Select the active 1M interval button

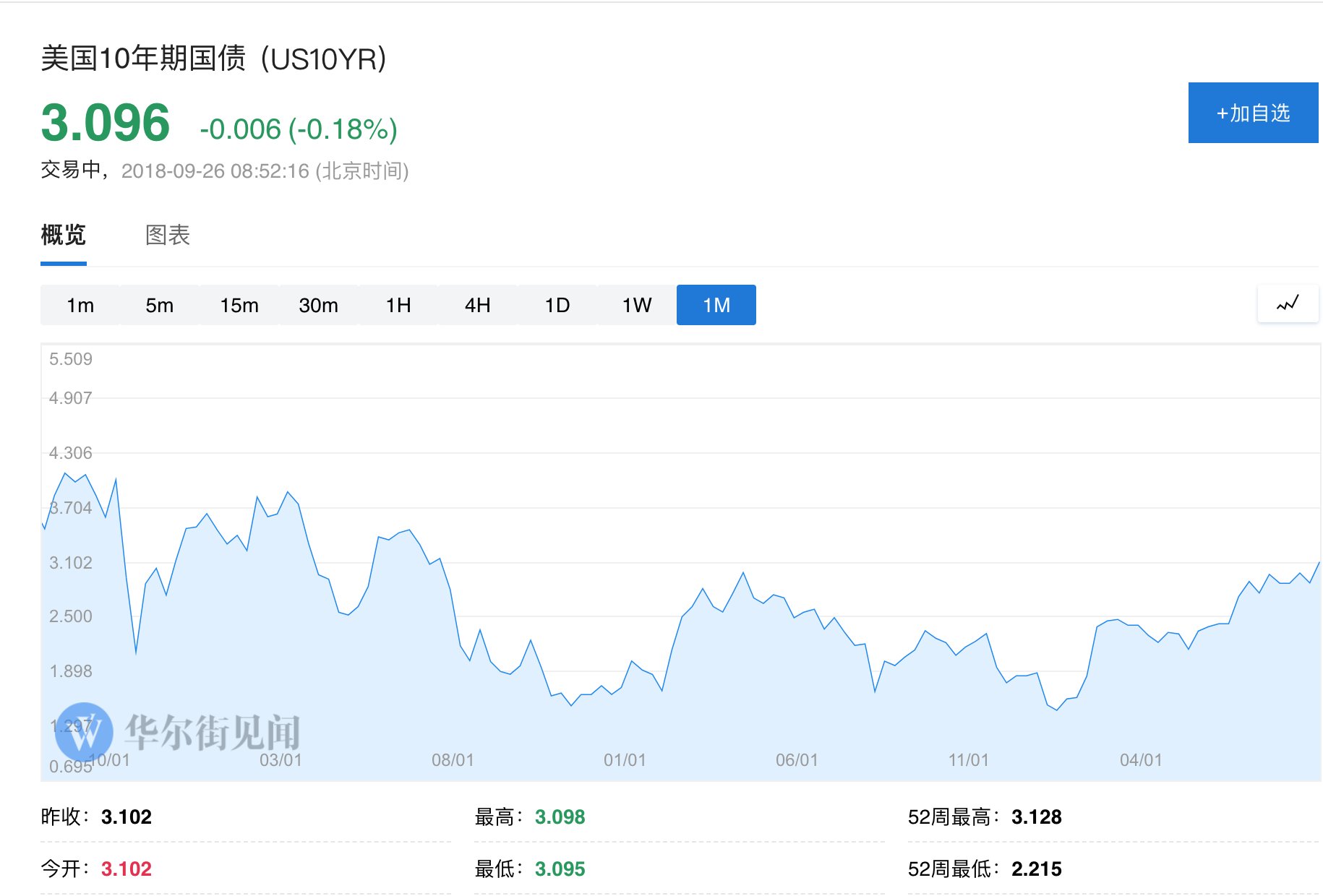point(716,305)
